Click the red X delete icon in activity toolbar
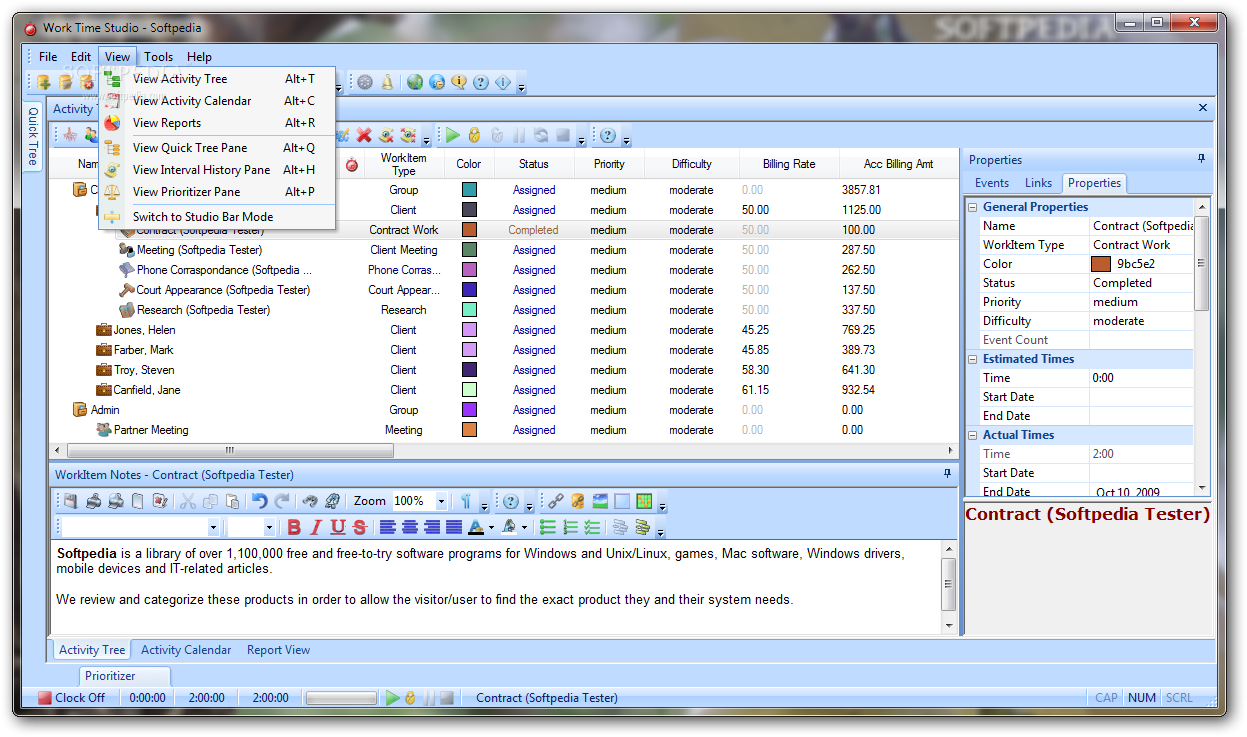The image size is (1247, 737). [x=364, y=135]
